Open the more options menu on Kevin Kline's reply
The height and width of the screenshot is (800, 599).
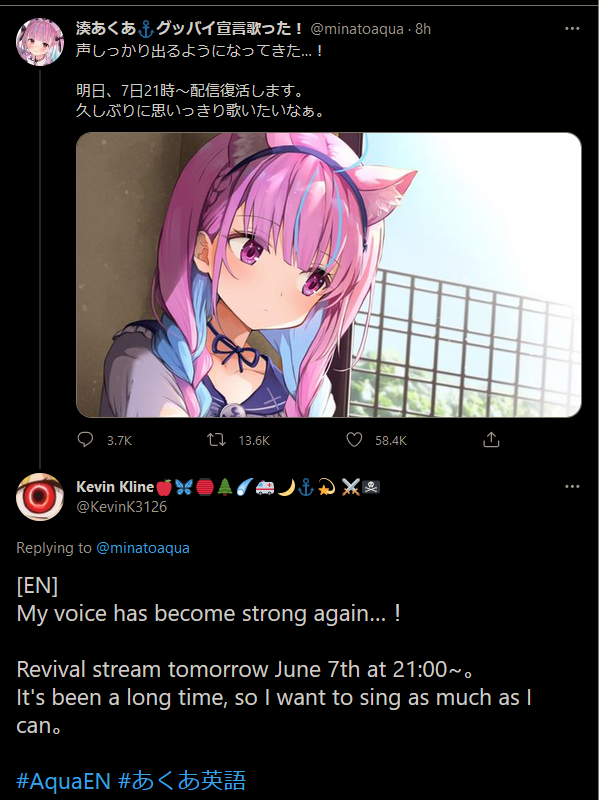572,487
